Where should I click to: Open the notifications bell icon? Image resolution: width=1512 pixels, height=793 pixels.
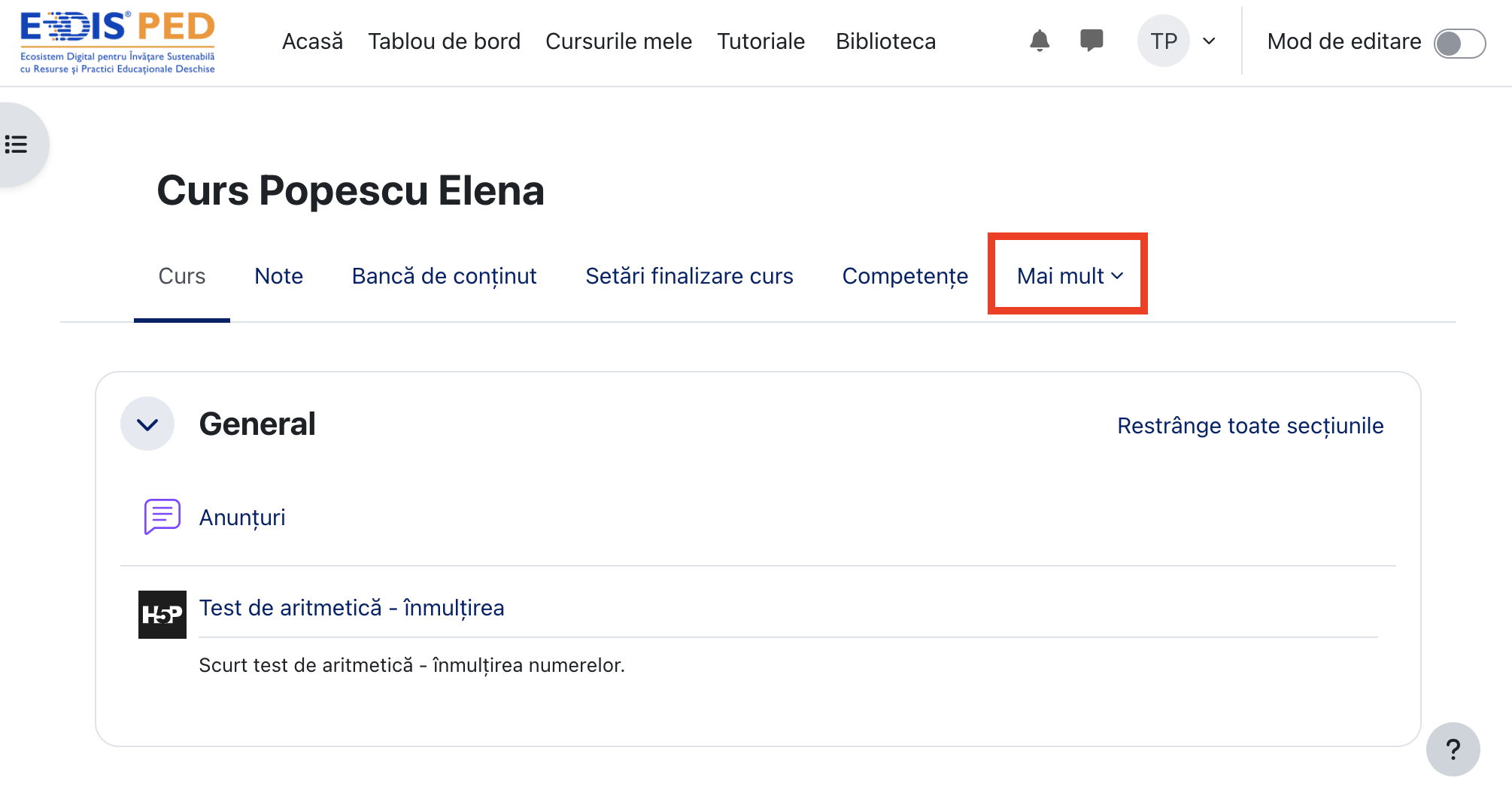(1039, 41)
